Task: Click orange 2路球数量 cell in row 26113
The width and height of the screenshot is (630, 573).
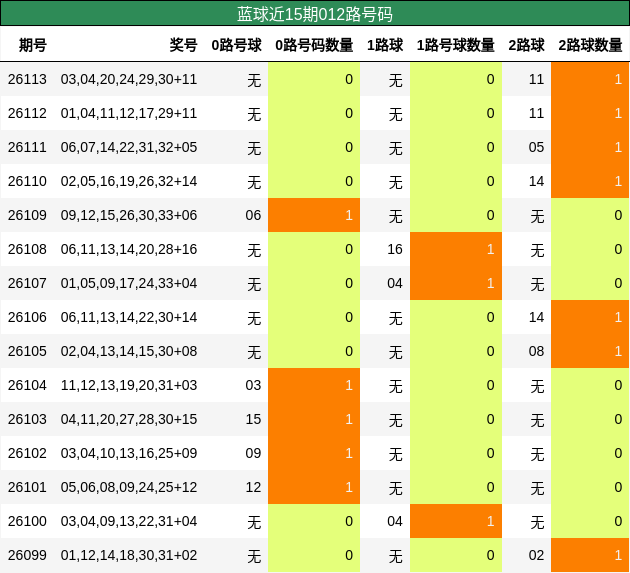Action: [x=590, y=79]
